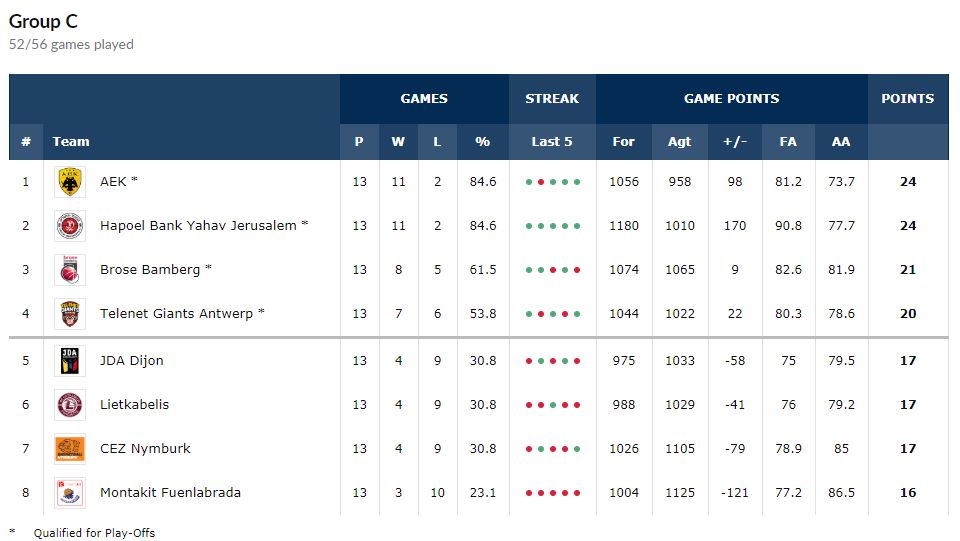The image size is (960, 541).
Task: Click the Hapoel Jerusalem team logo
Action: tap(70, 226)
